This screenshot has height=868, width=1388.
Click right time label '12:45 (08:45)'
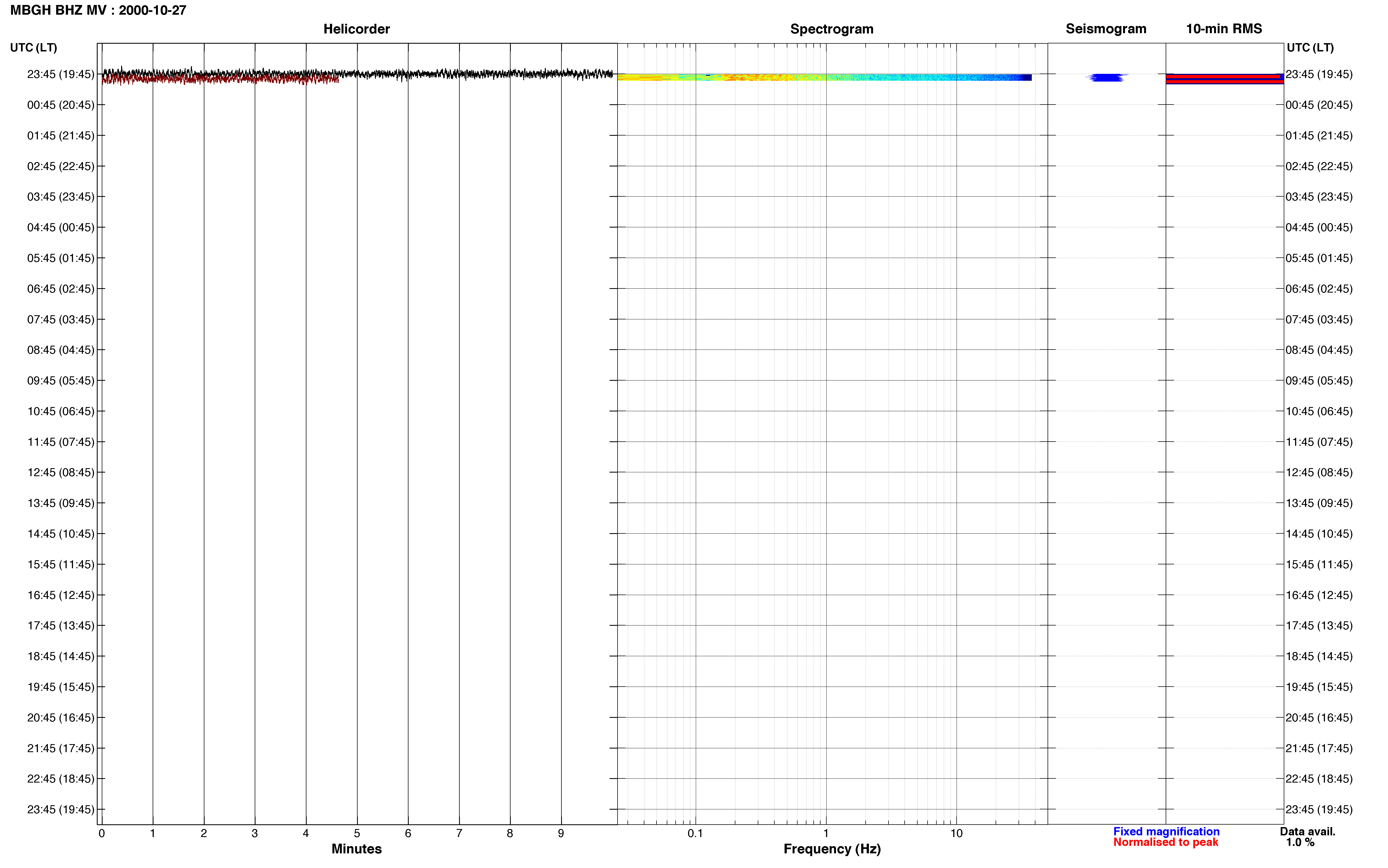[1319, 473]
